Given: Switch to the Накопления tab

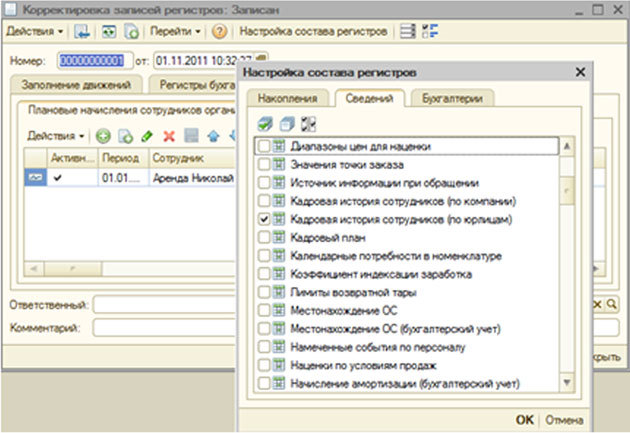Looking at the screenshot, I should pyautogui.click(x=287, y=99).
